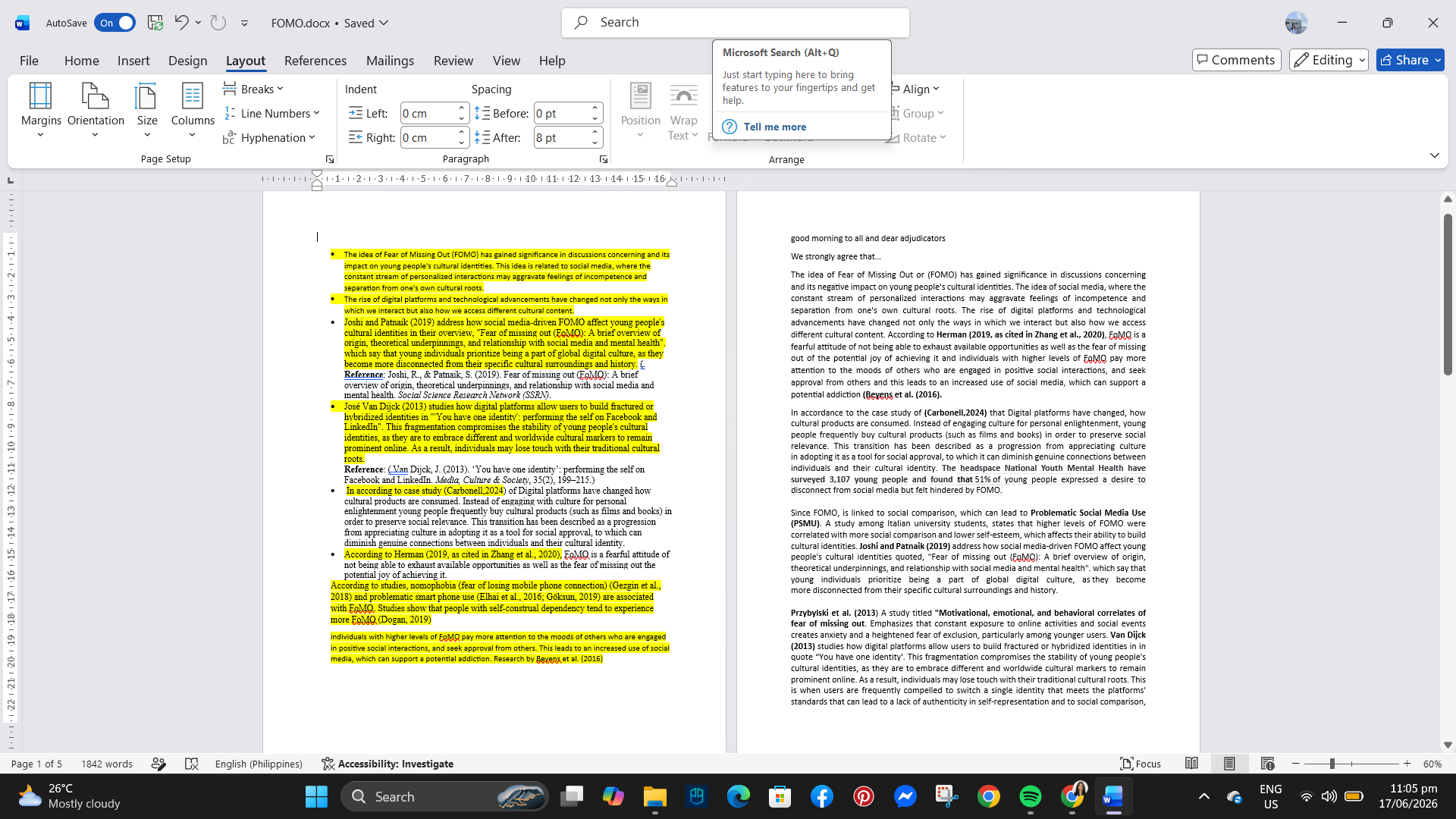Switch to Web Layout view
The width and height of the screenshot is (1456, 819).
tap(1267, 764)
